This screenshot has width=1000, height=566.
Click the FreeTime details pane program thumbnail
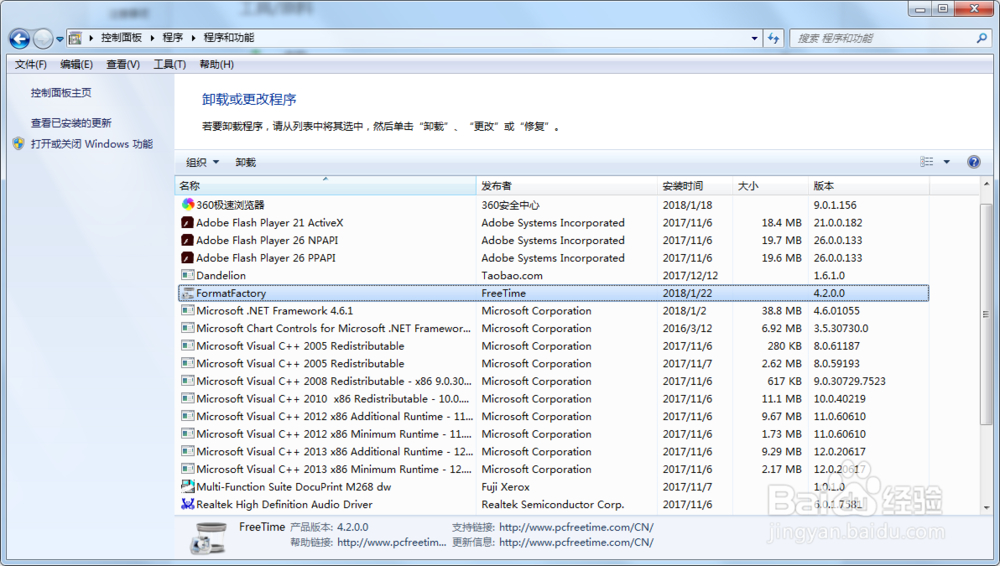click(x=207, y=538)
